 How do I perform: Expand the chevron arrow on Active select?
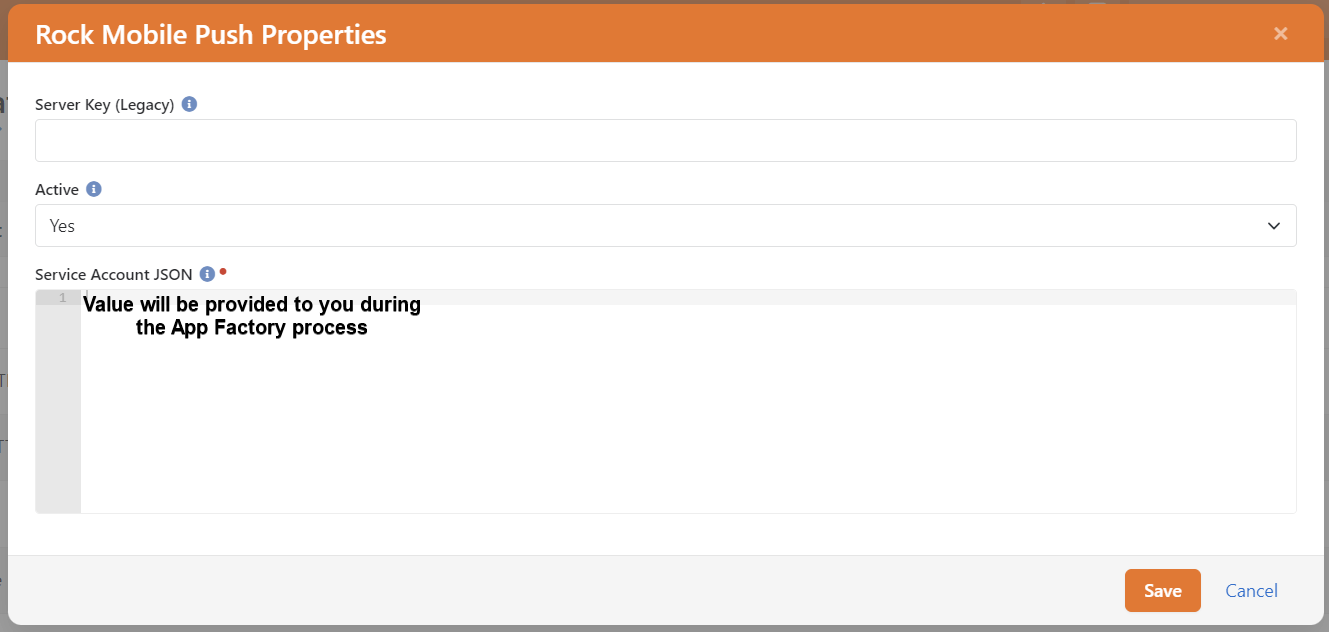(x=1274, y=226)
